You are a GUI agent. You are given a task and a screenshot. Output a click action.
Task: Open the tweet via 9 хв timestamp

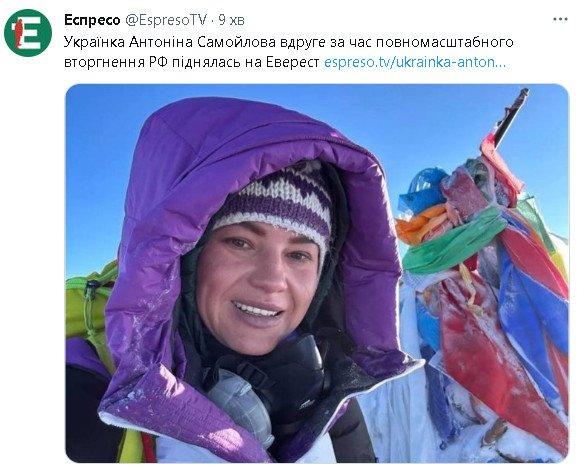(231, 20)
